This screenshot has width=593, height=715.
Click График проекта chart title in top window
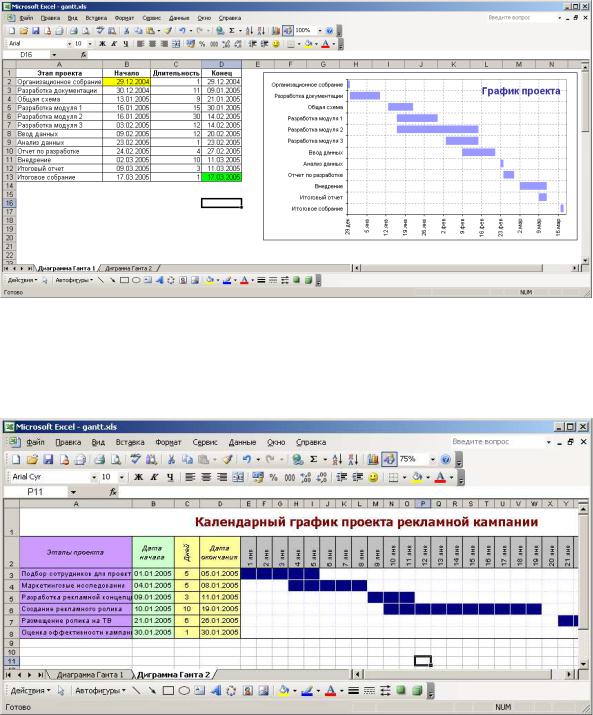[521, 91]
